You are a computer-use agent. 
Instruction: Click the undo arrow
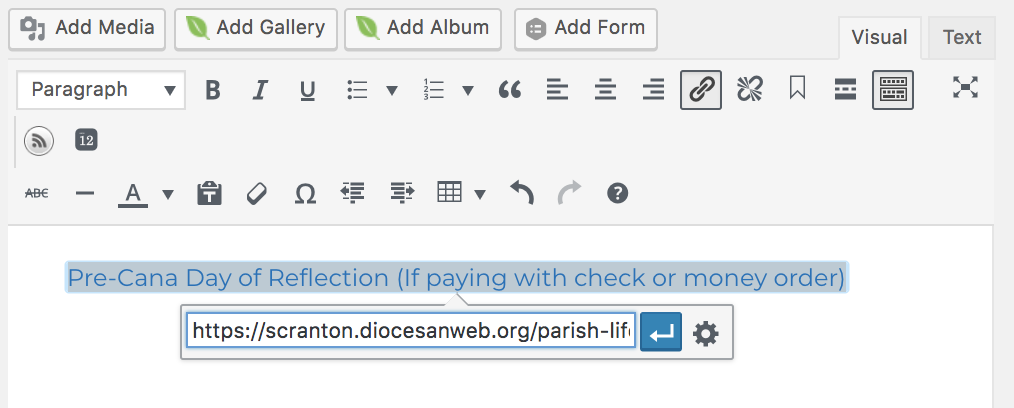click(x=521, y=193)
